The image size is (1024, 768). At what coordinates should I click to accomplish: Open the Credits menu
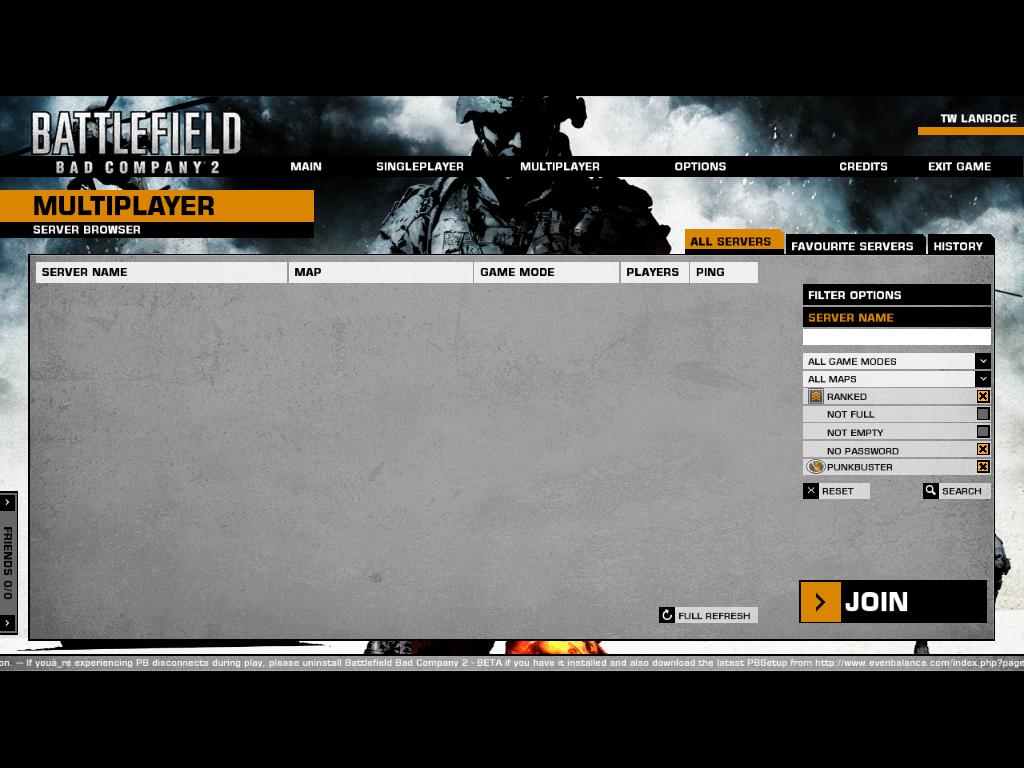[863, 167]
